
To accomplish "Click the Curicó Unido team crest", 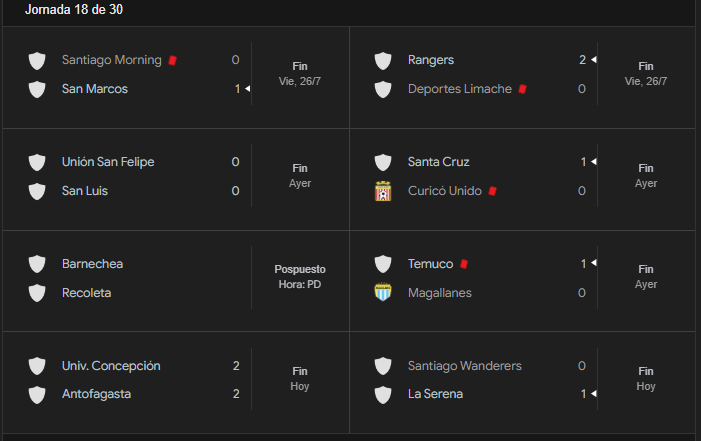I will click(x=383, y=191).
